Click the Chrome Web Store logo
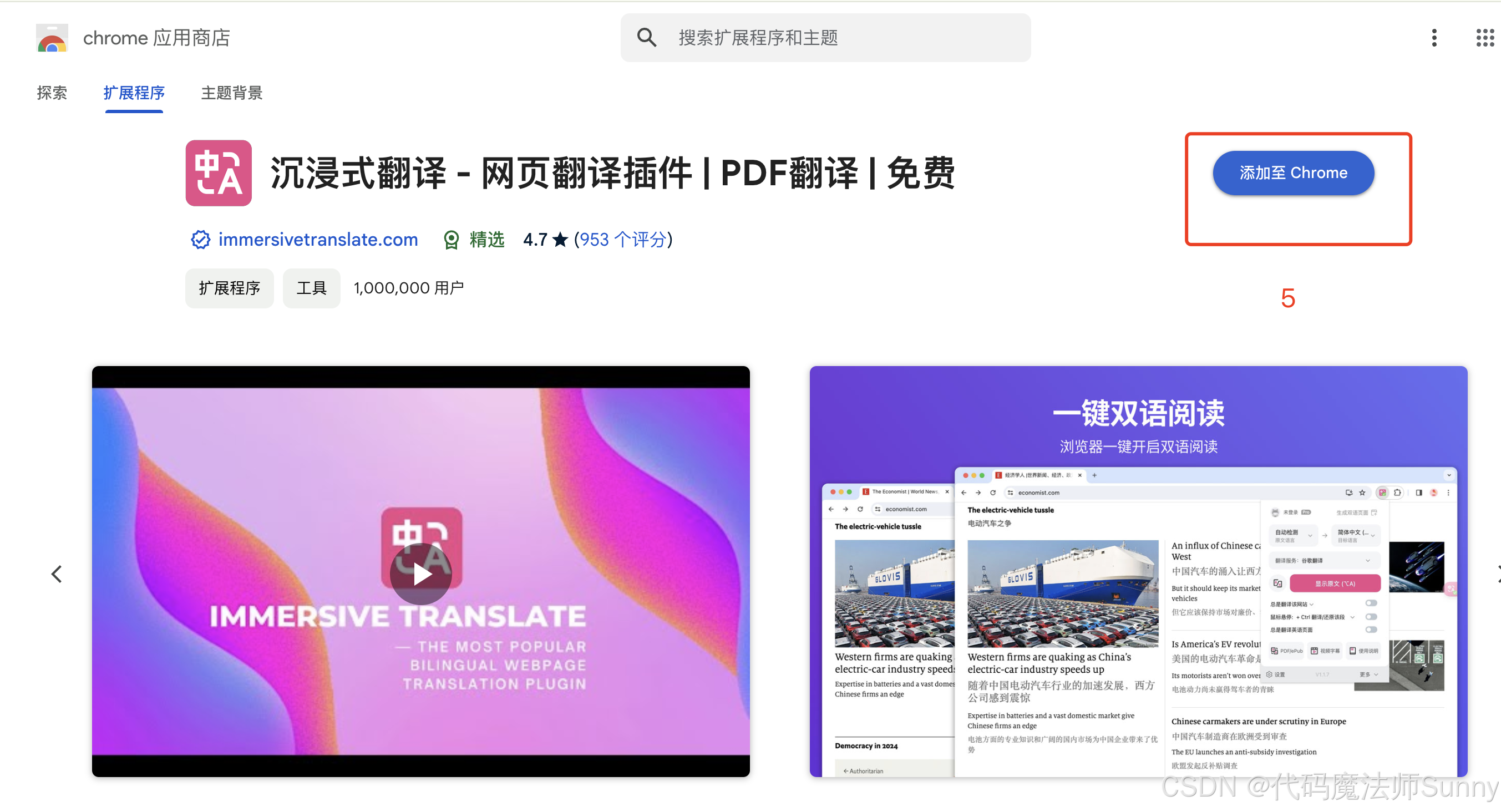Viewport: 1501px width, 812px height. point(53,38)
